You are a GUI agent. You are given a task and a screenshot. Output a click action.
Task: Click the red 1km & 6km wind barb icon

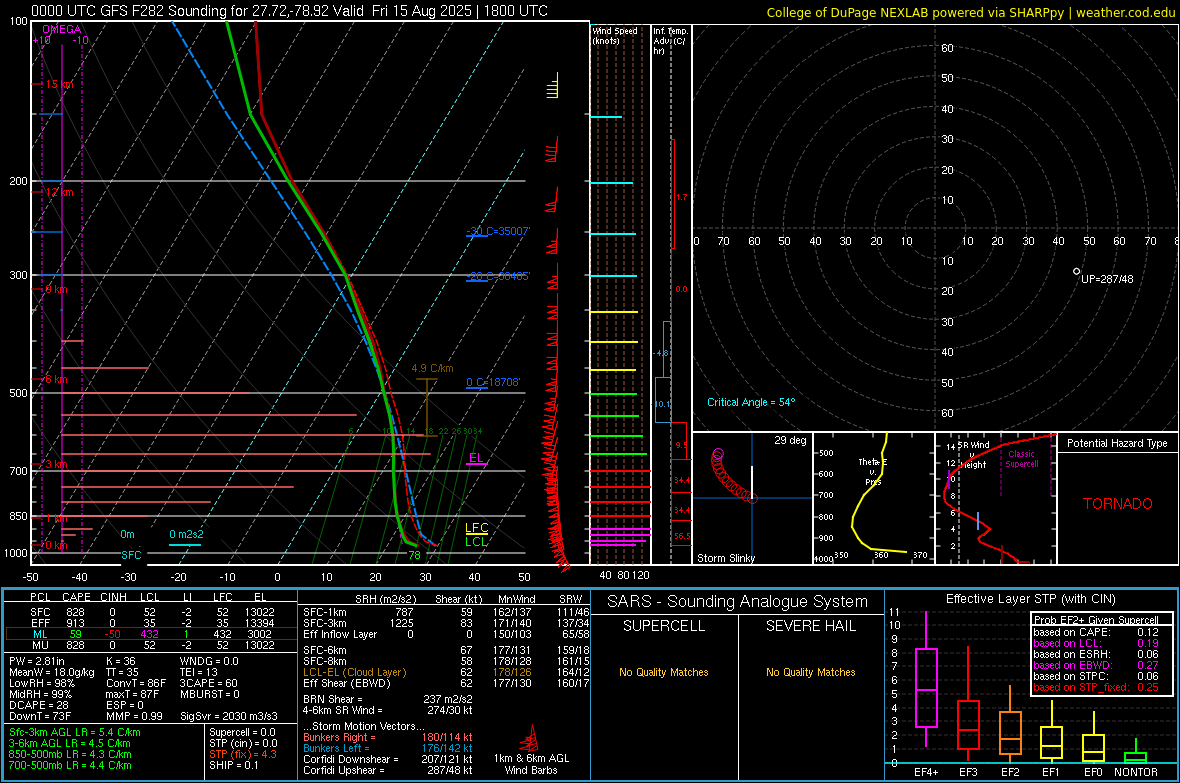(x=531, y=737)
